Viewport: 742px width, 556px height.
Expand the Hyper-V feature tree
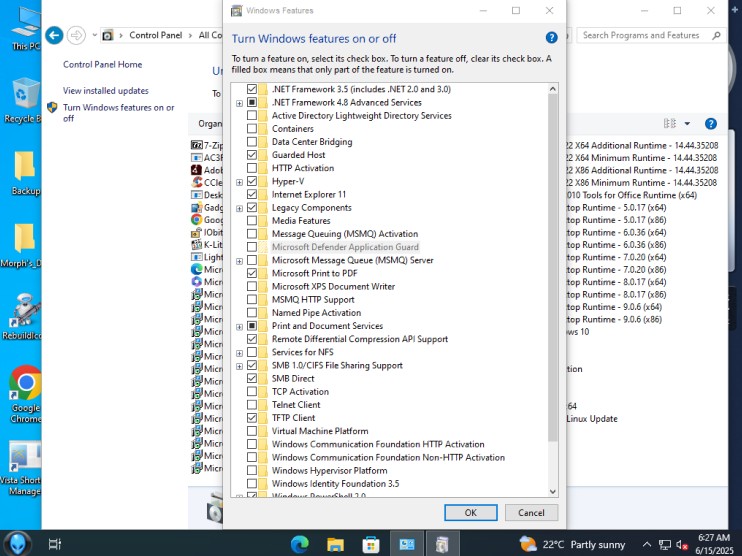coord(239,182)
